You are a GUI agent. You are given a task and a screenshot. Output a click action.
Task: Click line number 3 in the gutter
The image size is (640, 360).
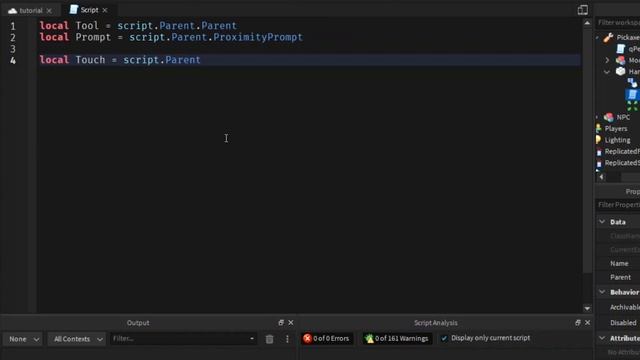13,49
